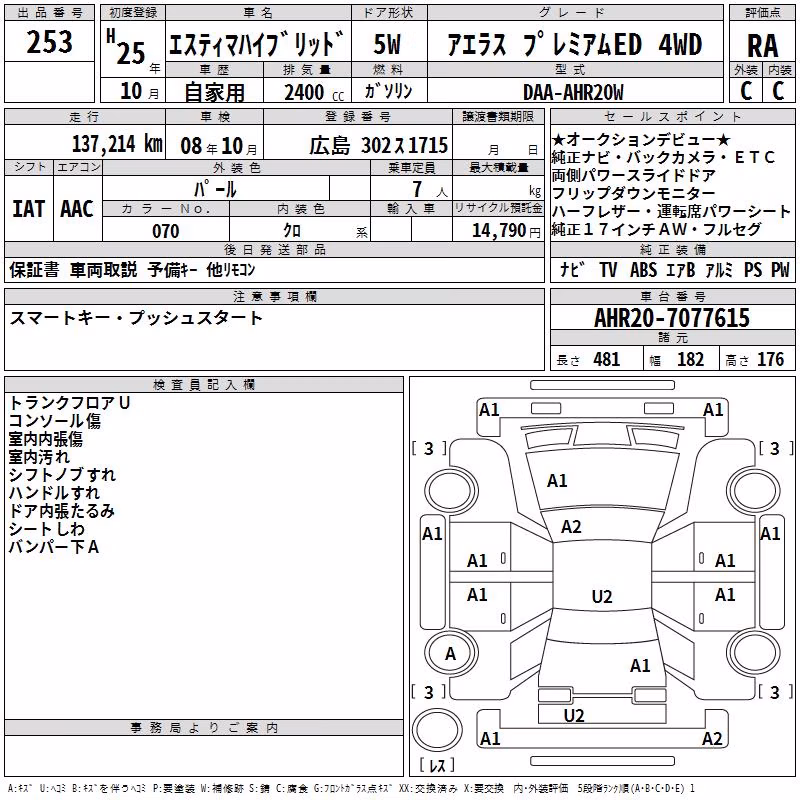The height and width of the screenshot is (800, 800).
Task: Select height value 176
Action: 770,360
